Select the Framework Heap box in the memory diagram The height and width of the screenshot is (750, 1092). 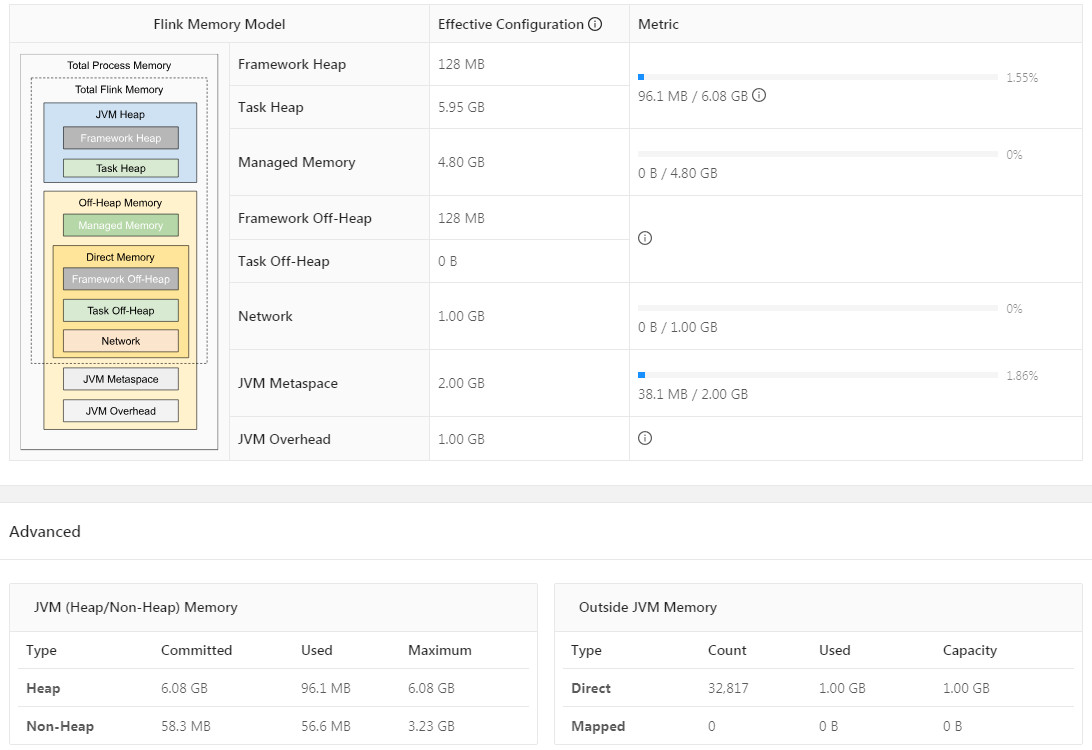click(120, 138)
